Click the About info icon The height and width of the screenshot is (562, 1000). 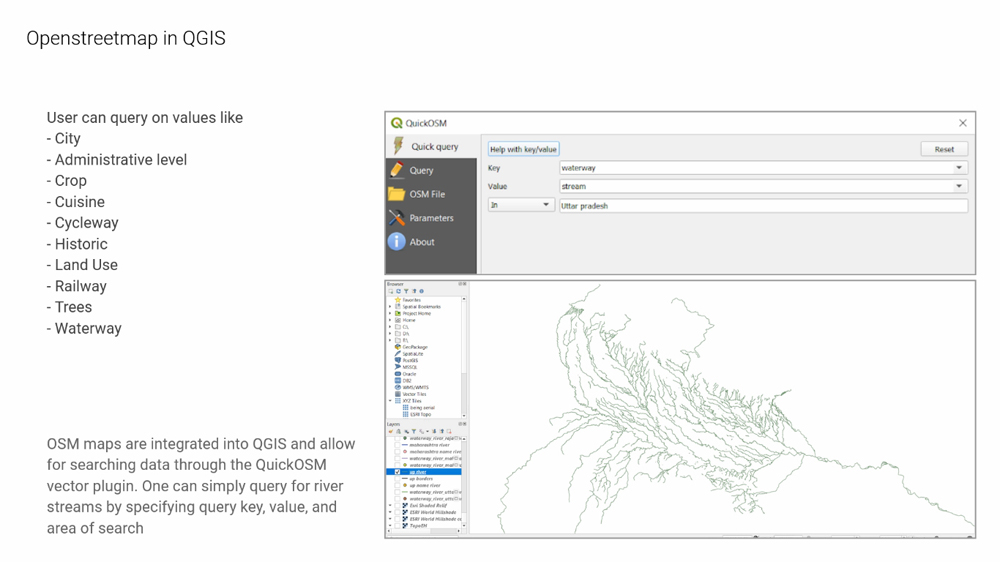click(x=397, y=242)
